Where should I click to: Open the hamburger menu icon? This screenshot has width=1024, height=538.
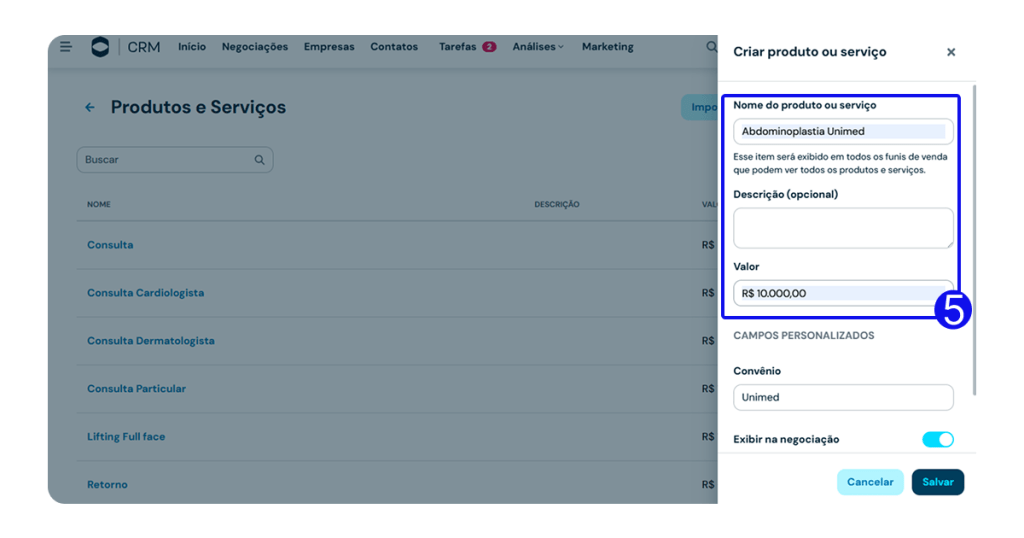66,46
